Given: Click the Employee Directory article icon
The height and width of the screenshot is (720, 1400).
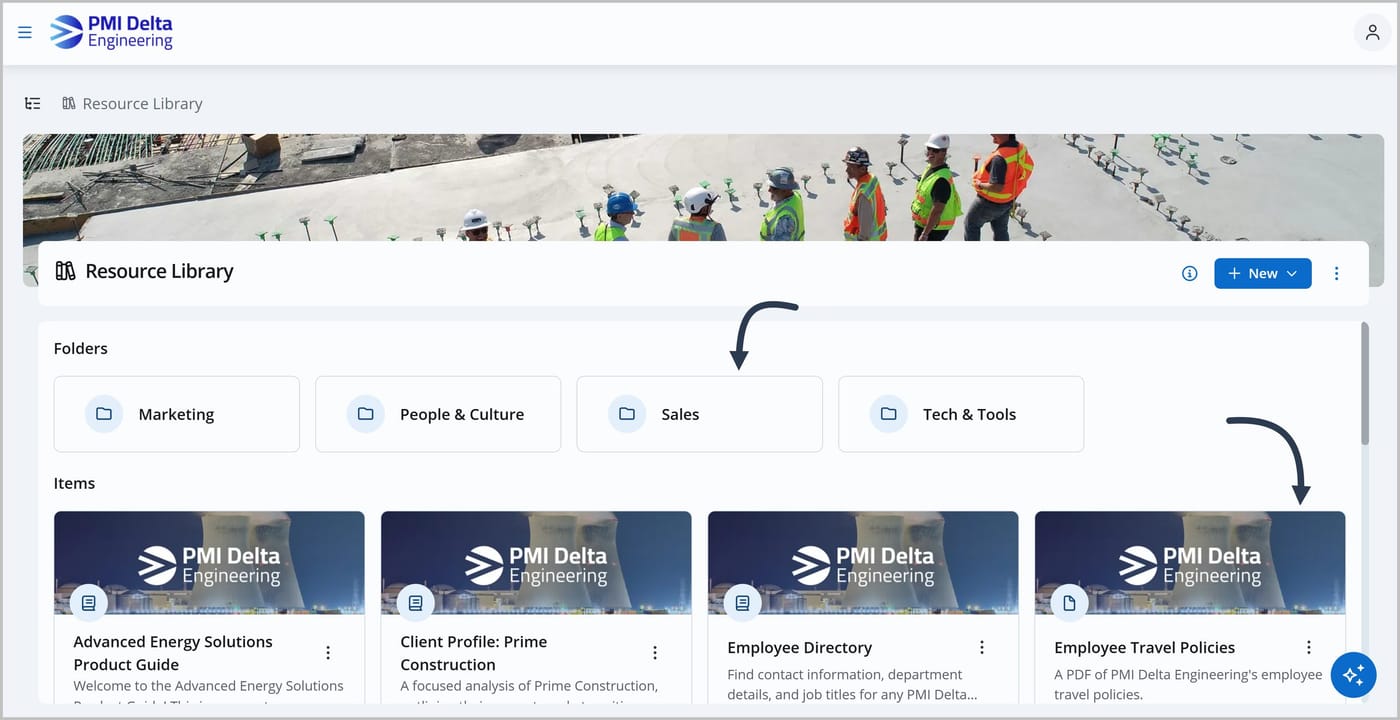Looking at the screenshot, I should coord(743,603).
